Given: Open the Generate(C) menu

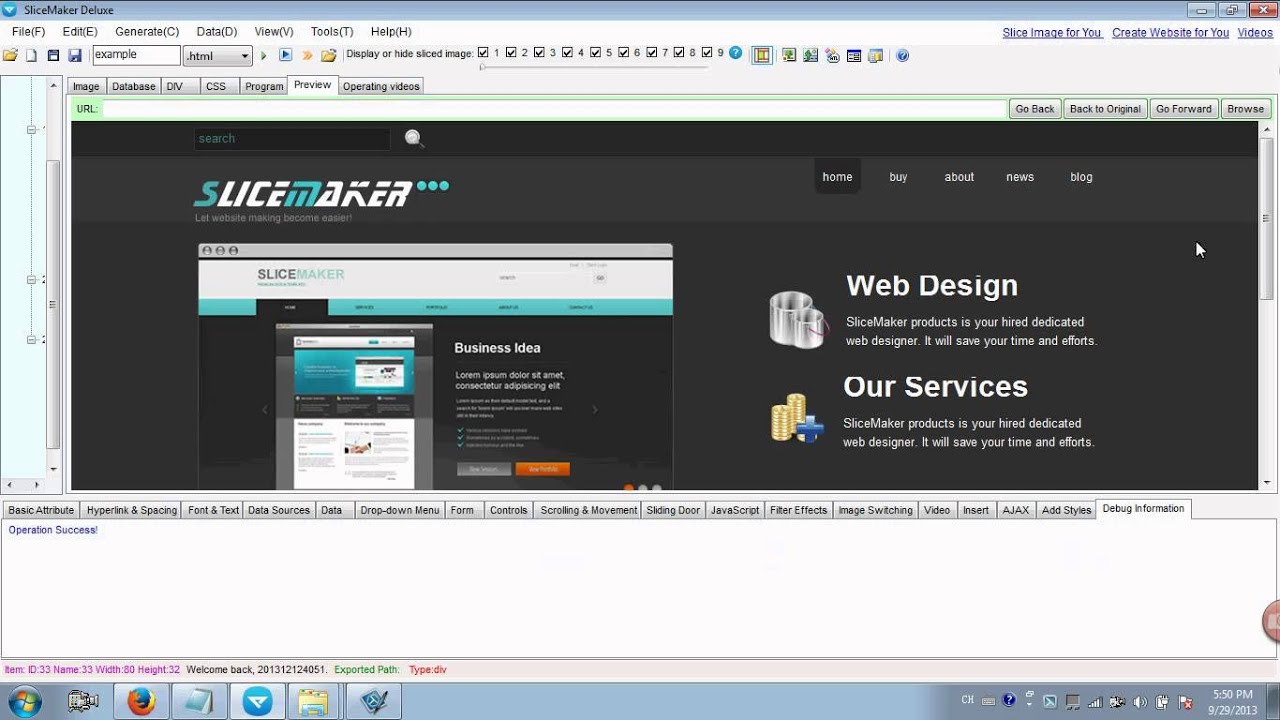Looking at the screenshot, I should click(x=147, y=32).
